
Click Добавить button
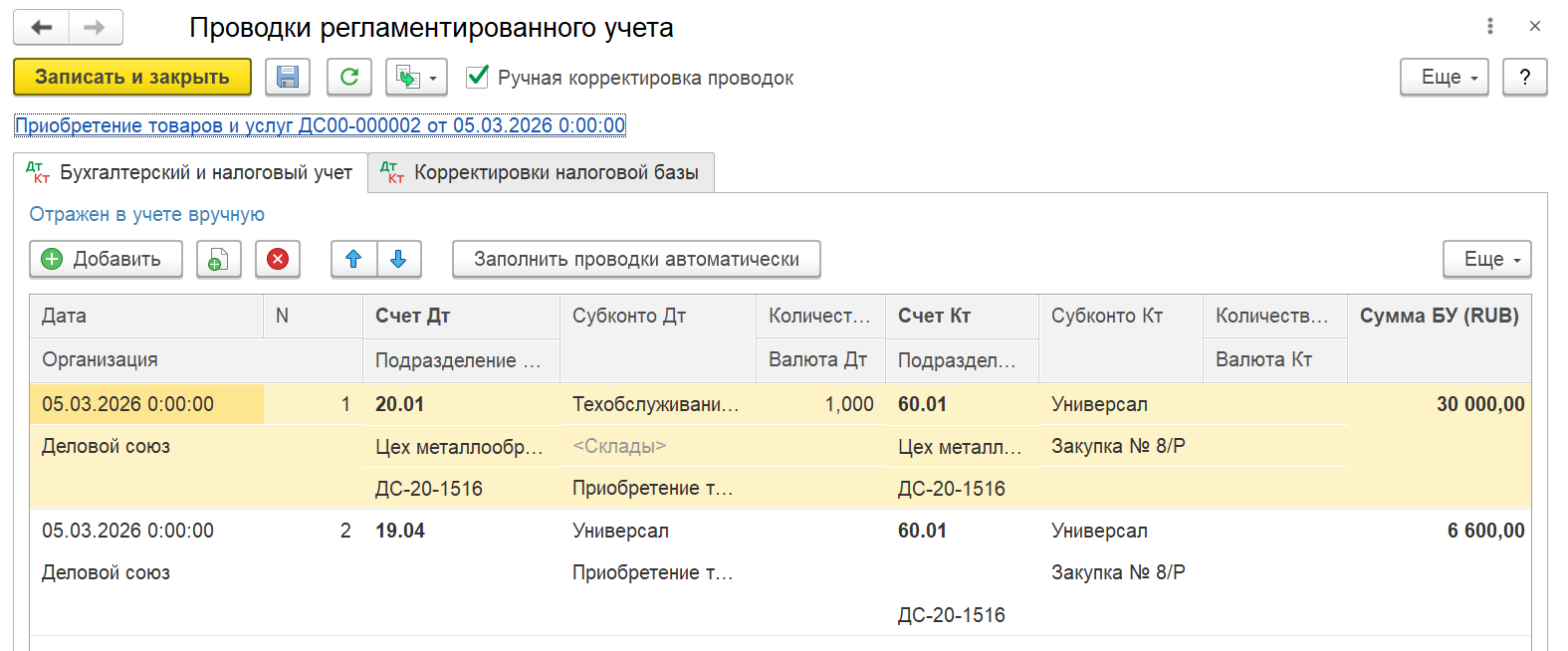(x=106, y=259)
